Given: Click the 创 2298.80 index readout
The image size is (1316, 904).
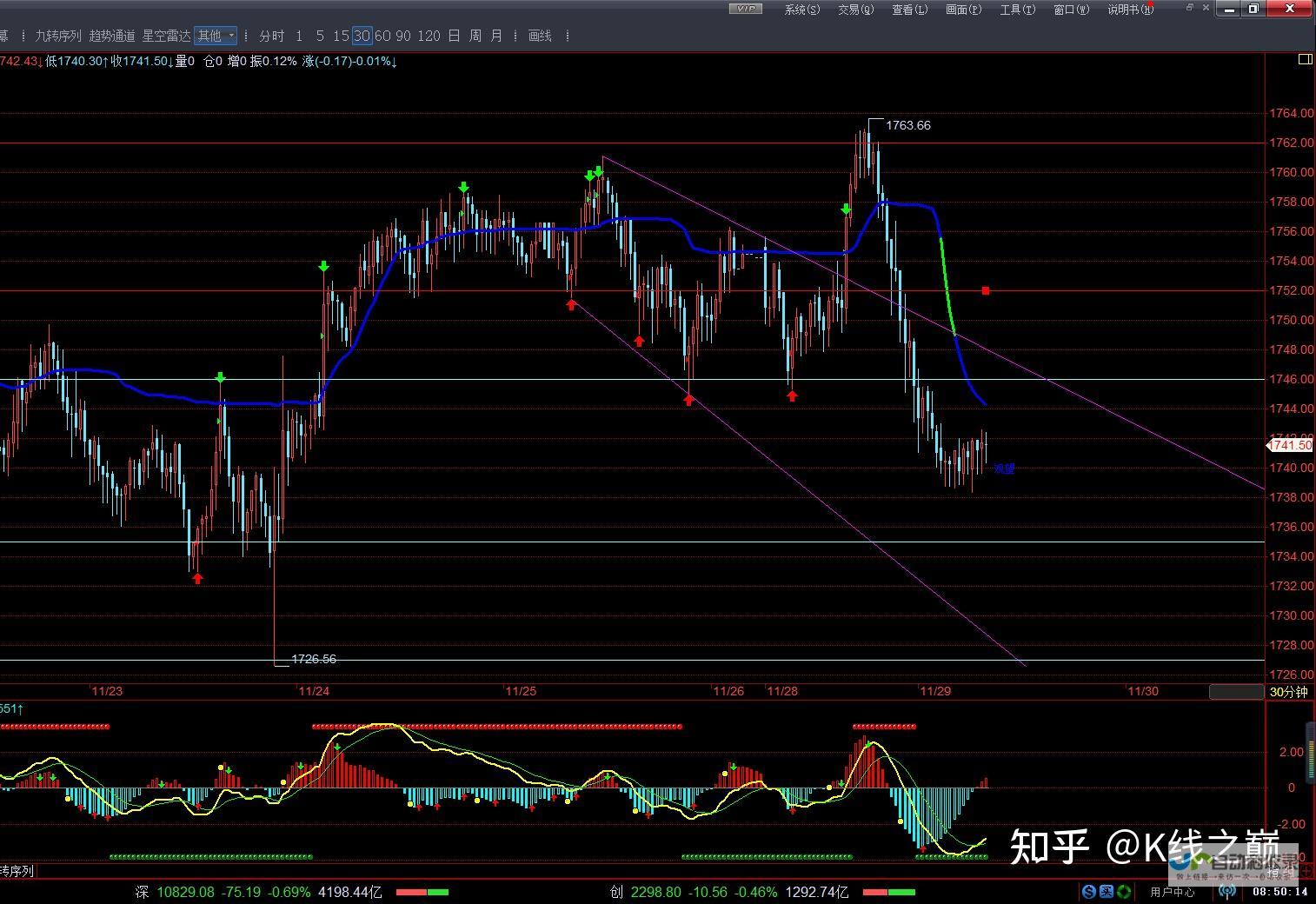Looking at the screenshot, I should tap(644, 892).
